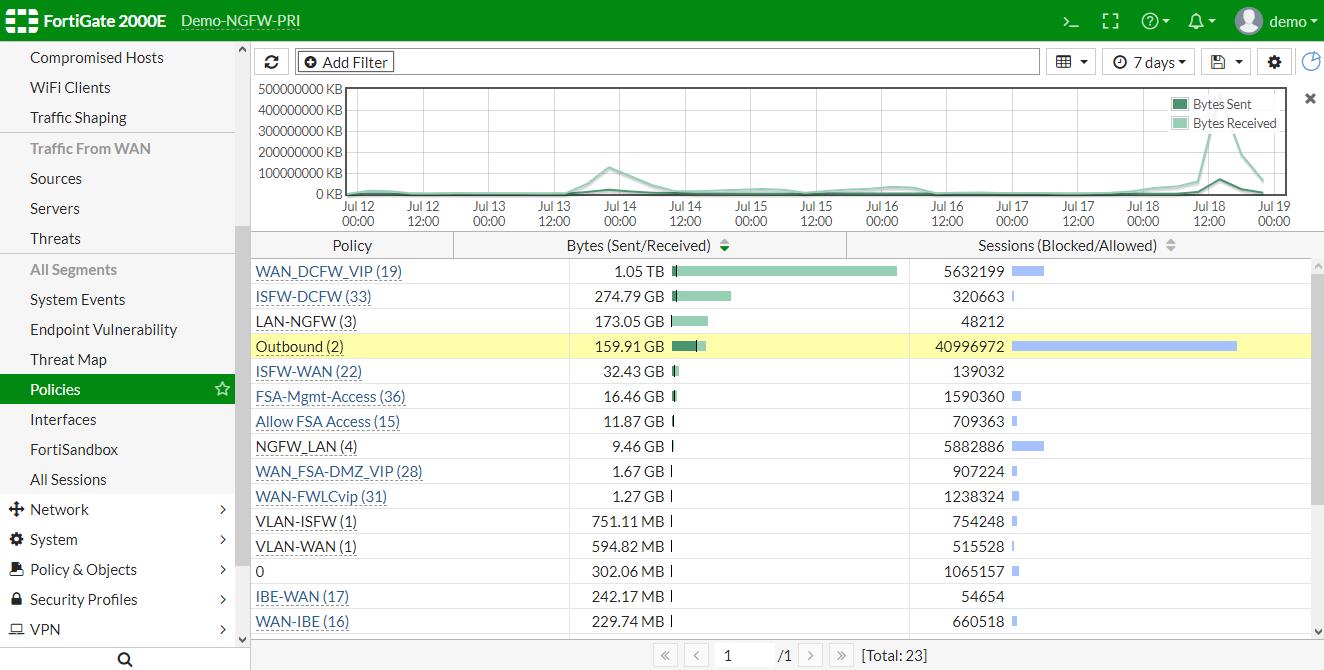This screenshot has height=670, width=1324.
Task: Select VLAN-WAN (1) row text
Action: pyautogui.click(x=306, y=546)
